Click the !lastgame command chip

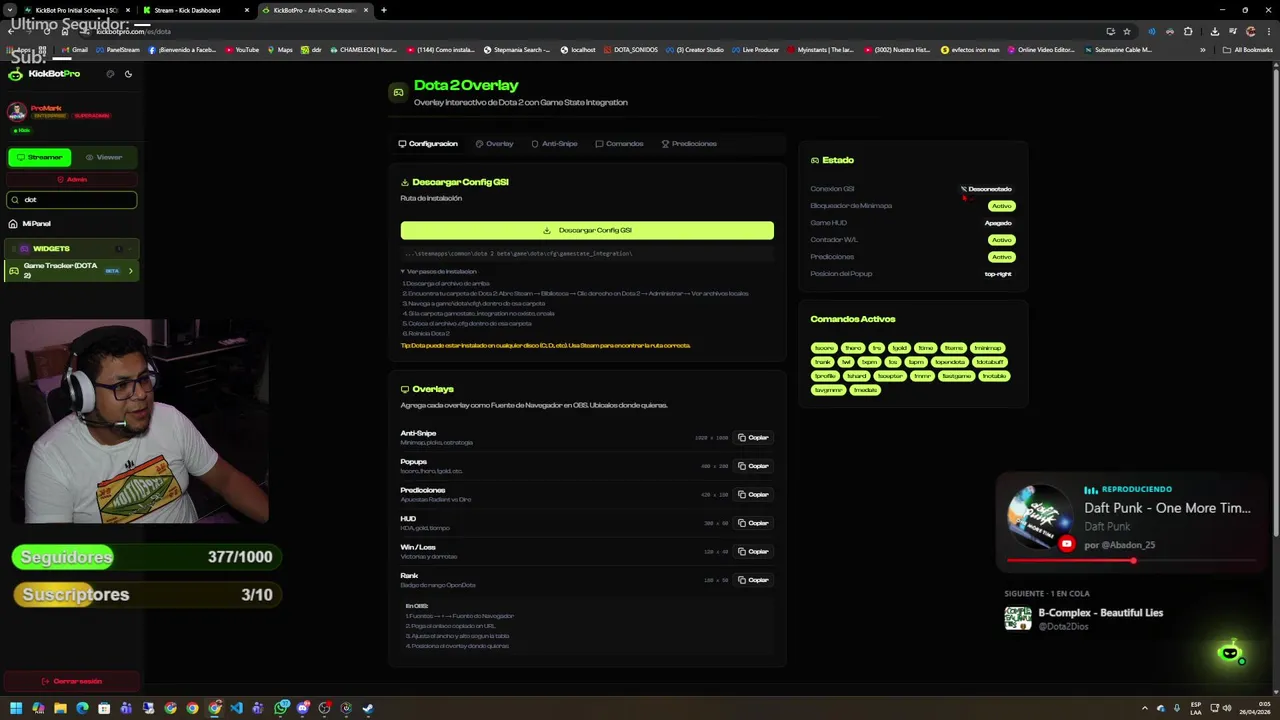pyautogui.click(x=956, y=376)
